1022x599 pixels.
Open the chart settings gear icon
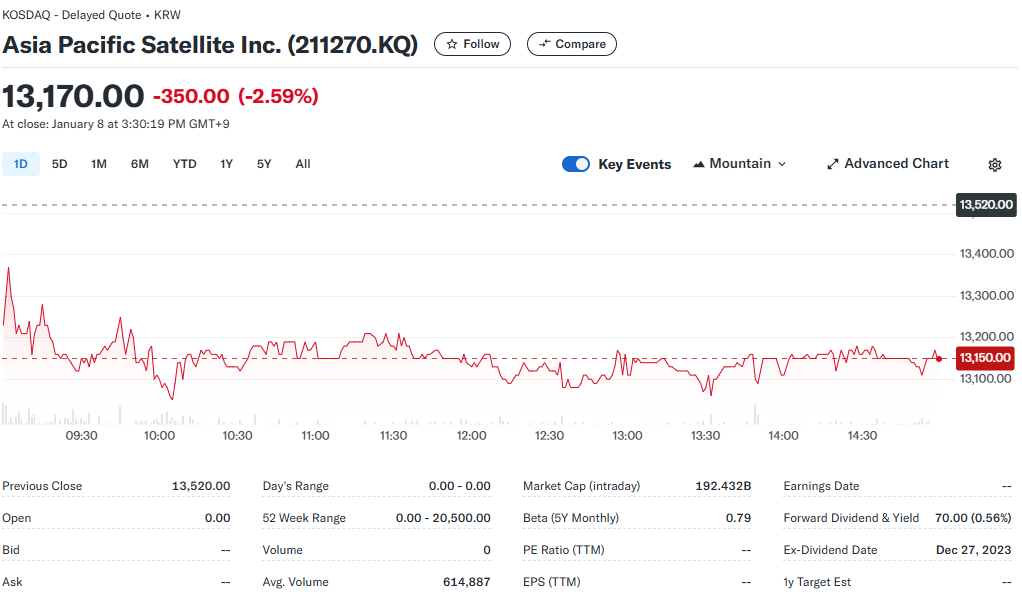994,165
